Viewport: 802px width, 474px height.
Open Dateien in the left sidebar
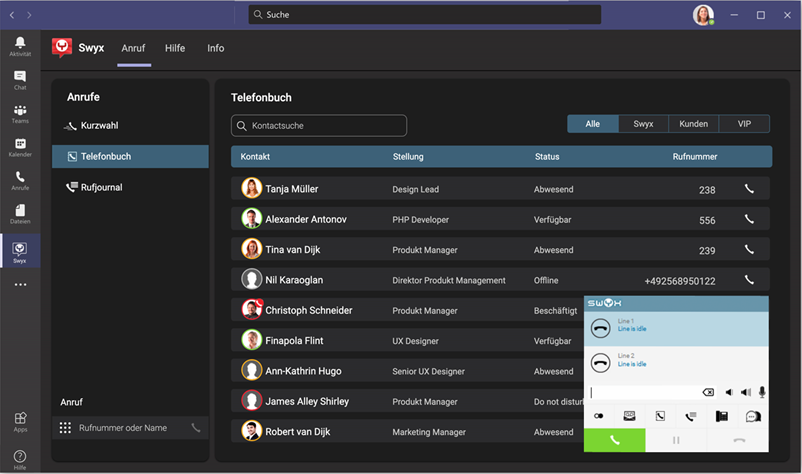click(x=20, y=214)
